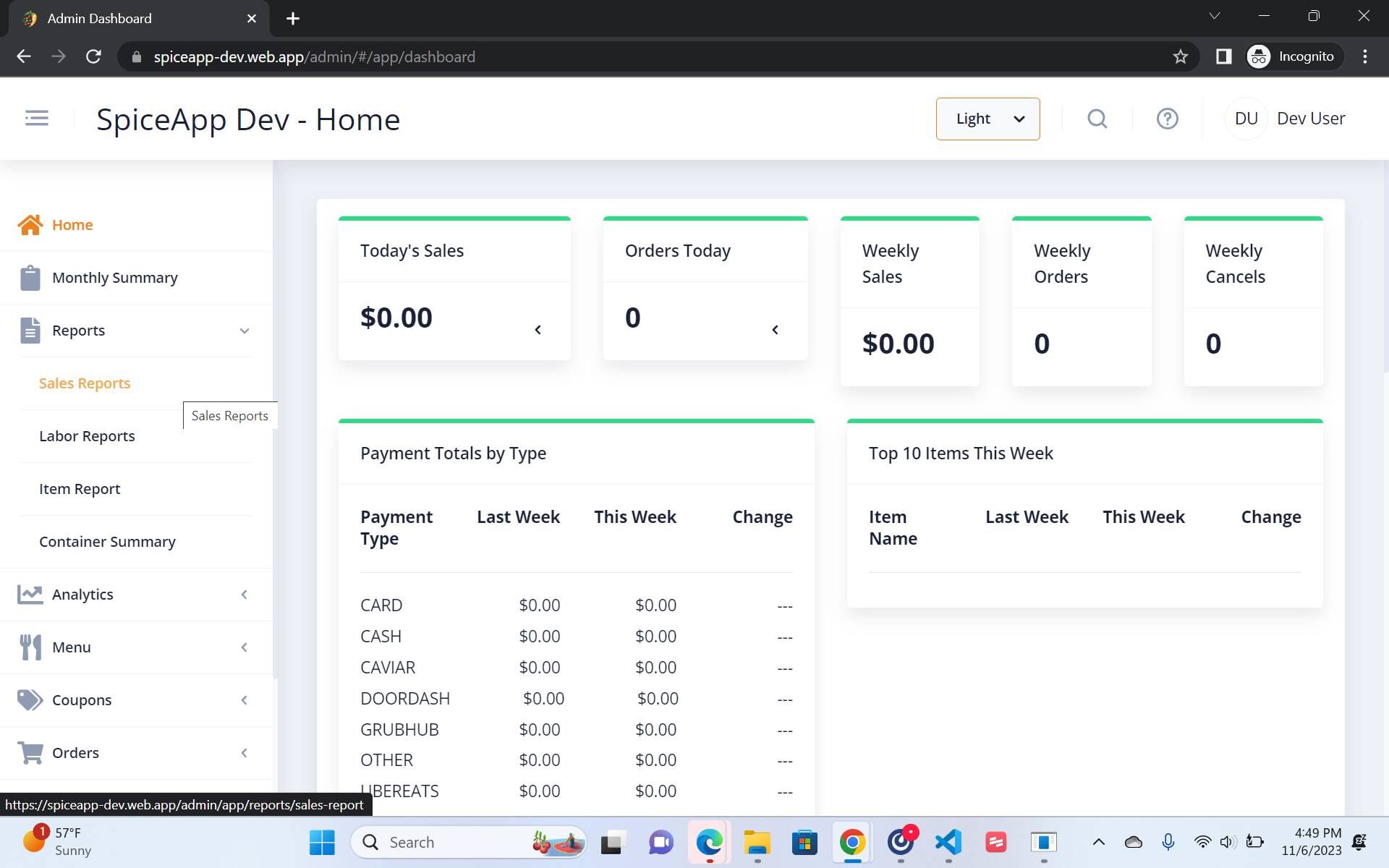1389x868 pixels.
Task: Click the DU Dev User avatar
Action: [x=1246, y=119]
